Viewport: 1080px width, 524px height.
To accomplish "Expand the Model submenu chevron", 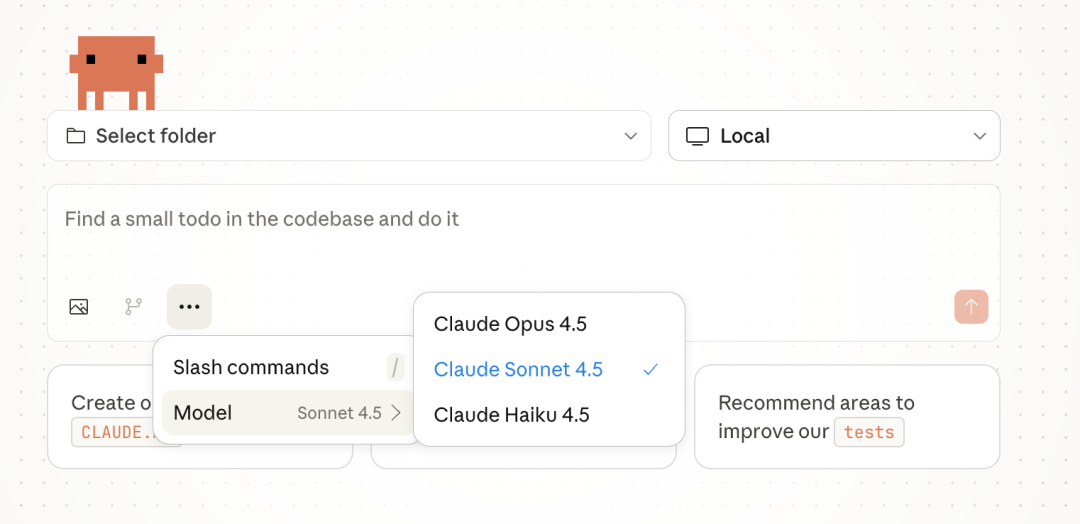I will (x=397, y=413).
